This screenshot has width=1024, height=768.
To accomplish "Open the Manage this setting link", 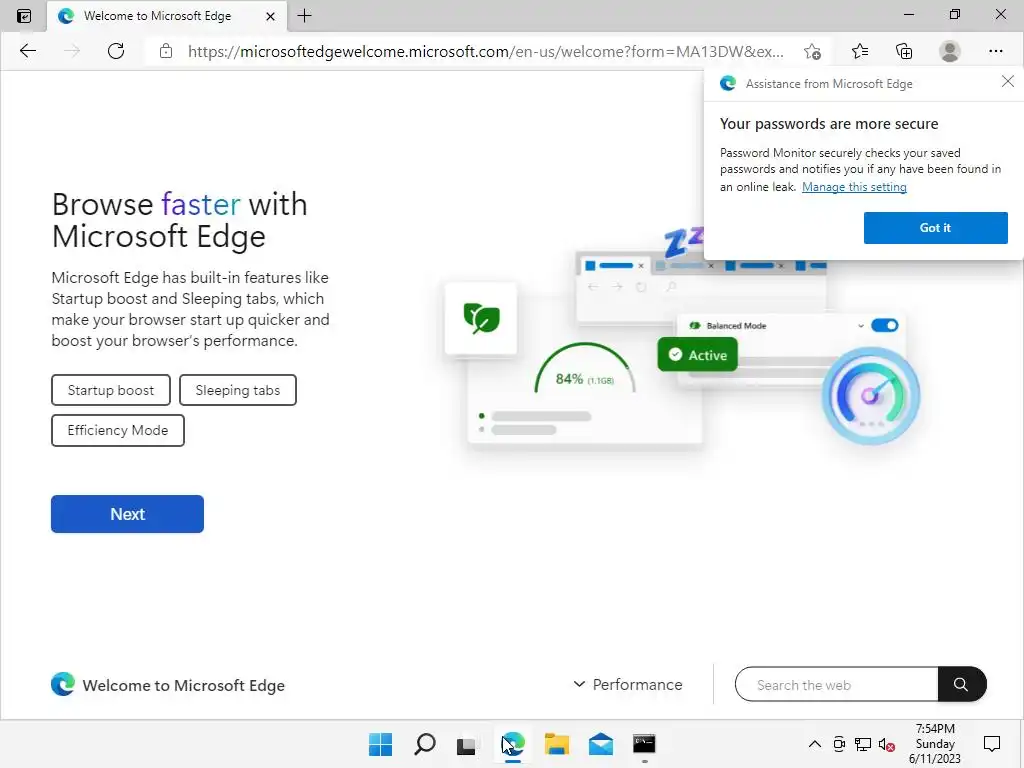I will click(854, 187).
